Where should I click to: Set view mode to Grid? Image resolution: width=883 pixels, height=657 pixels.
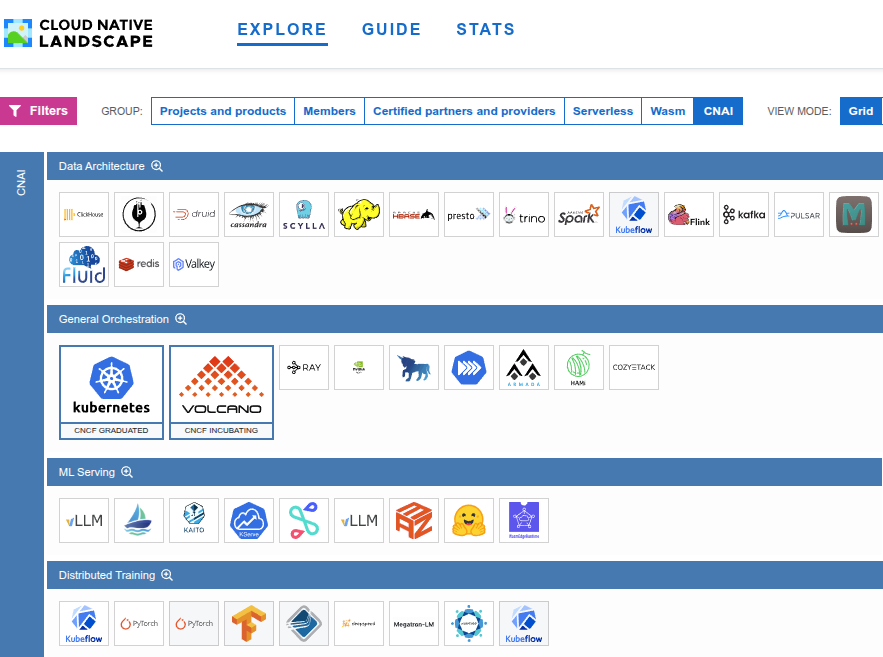(x=860, y=111)
